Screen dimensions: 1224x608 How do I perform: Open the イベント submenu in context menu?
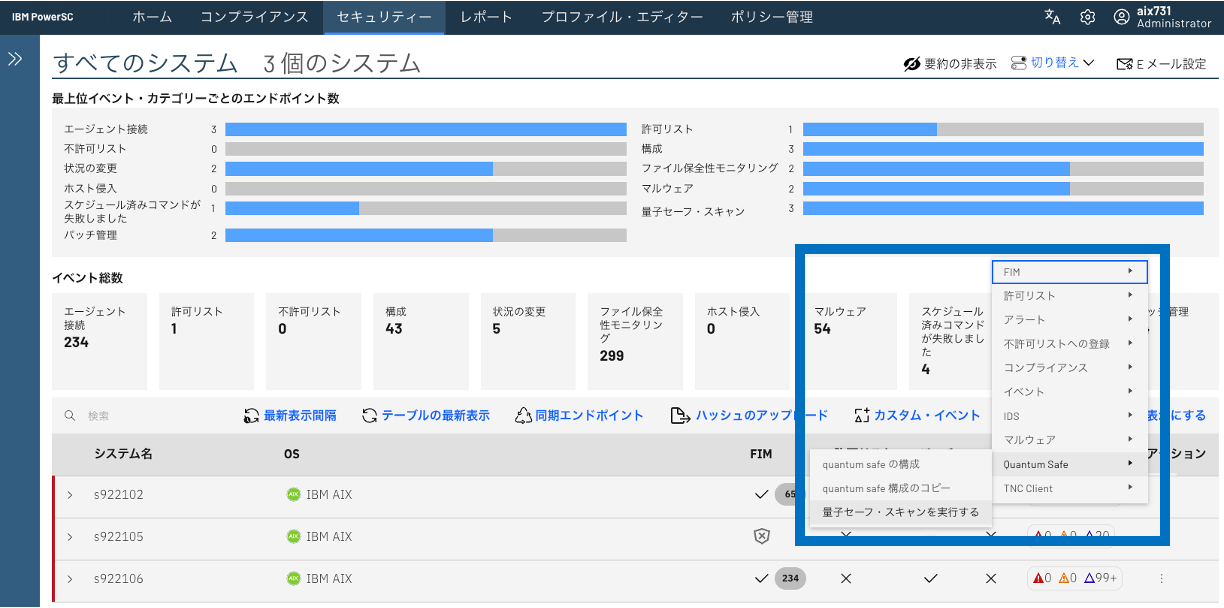pyautogui.click(x=1069, y=391)
